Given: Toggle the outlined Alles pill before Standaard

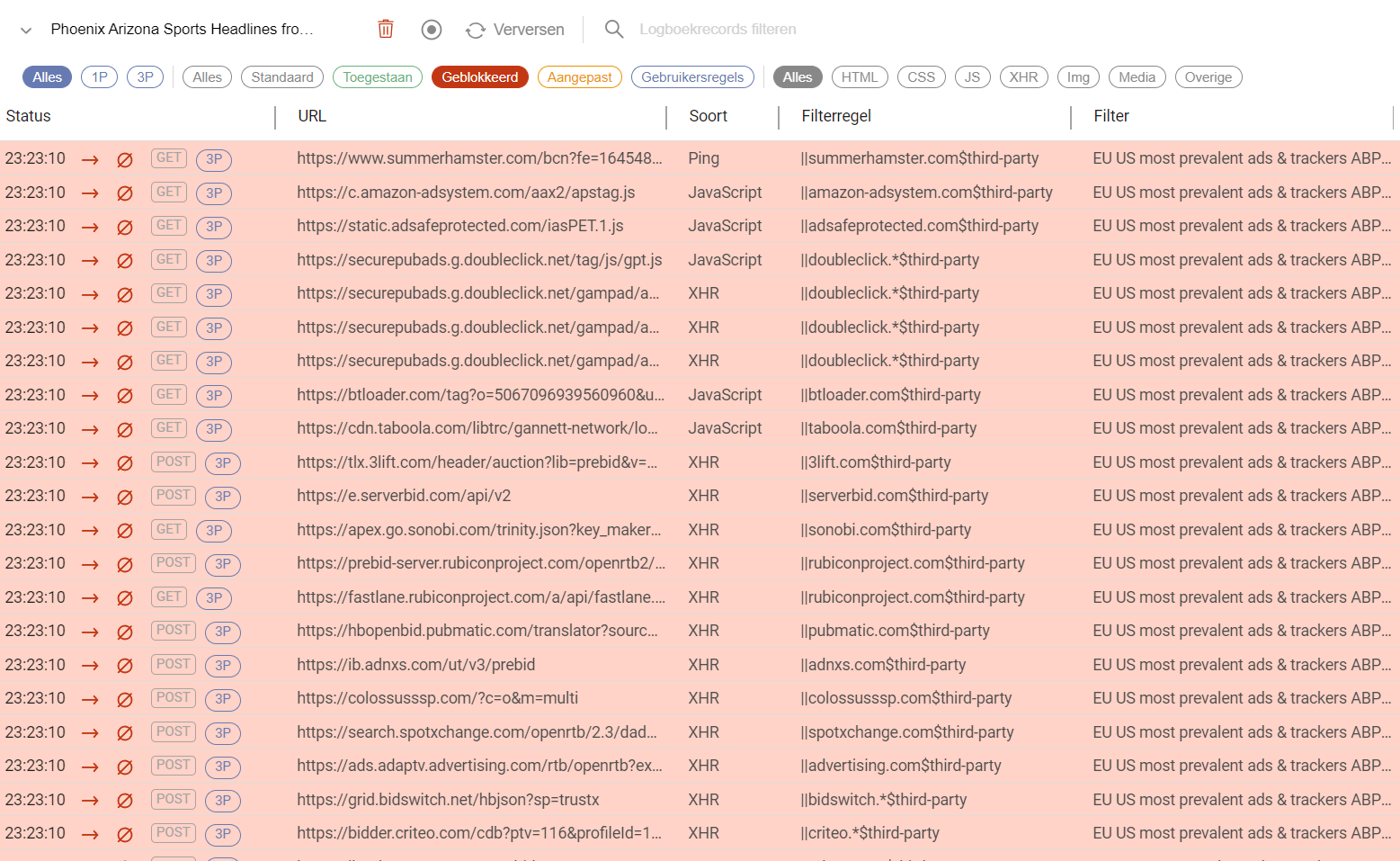Looking at the screenshot, I should tap(208, 77).
